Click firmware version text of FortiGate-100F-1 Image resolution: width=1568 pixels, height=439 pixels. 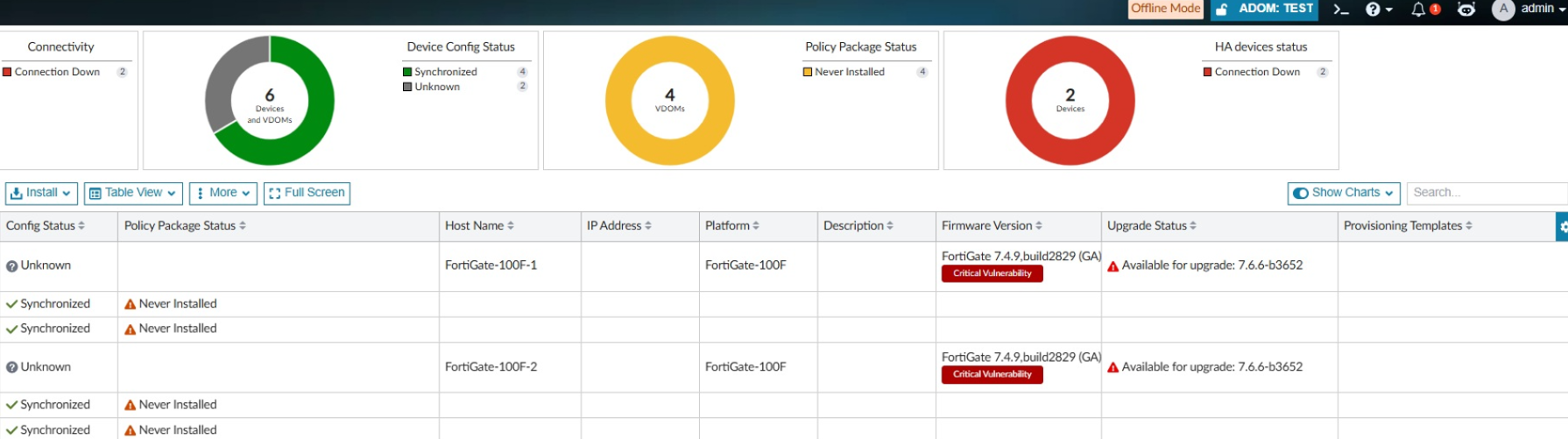pyautogui.click(x=1021, y=256)
